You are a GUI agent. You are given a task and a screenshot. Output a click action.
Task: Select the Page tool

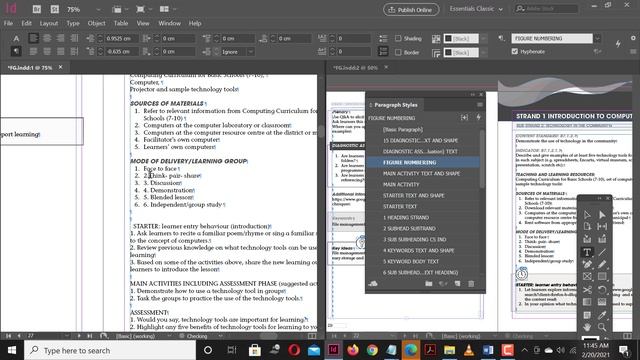point(587,227)
